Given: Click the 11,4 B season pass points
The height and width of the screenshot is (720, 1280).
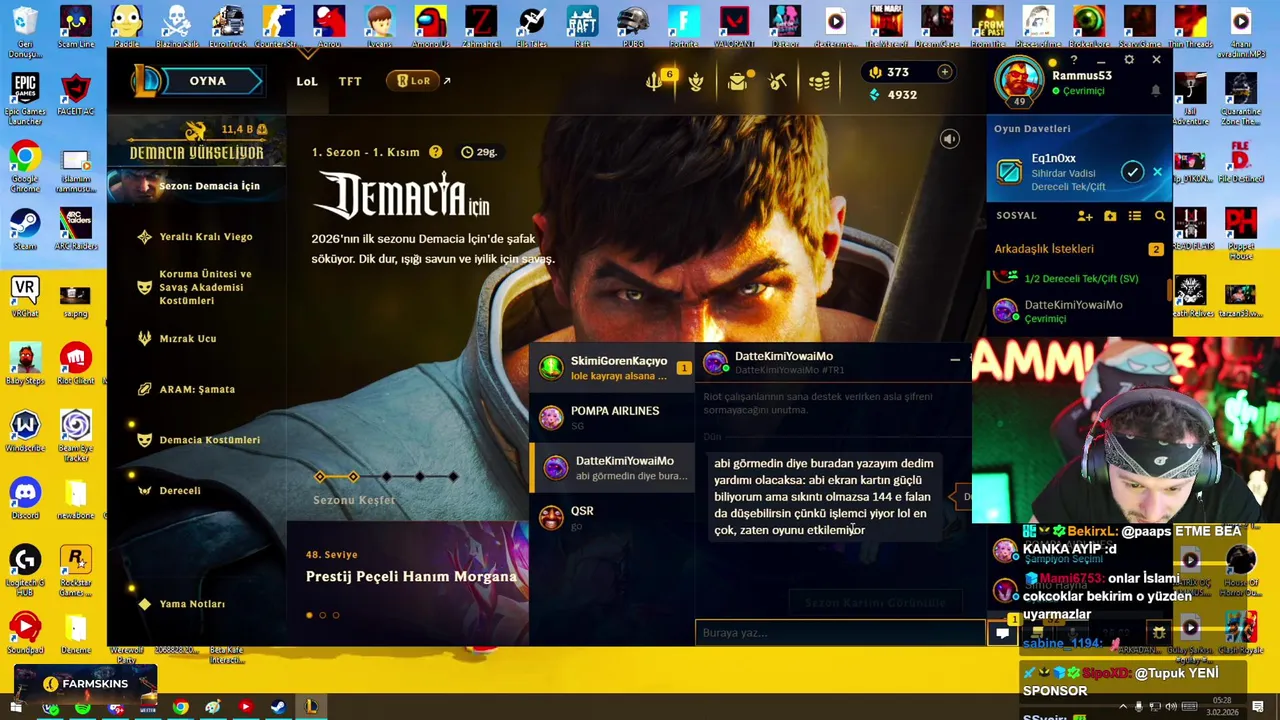Looking at the screenshot, I should 243,130.
